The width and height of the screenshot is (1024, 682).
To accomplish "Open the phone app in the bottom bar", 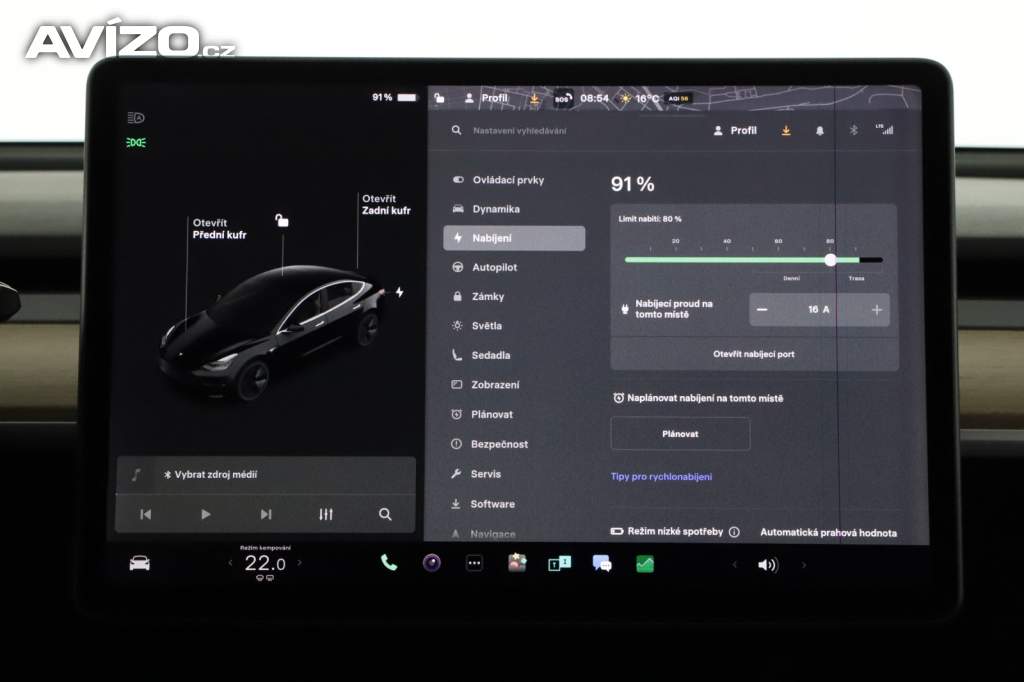I will click(388, 563).
